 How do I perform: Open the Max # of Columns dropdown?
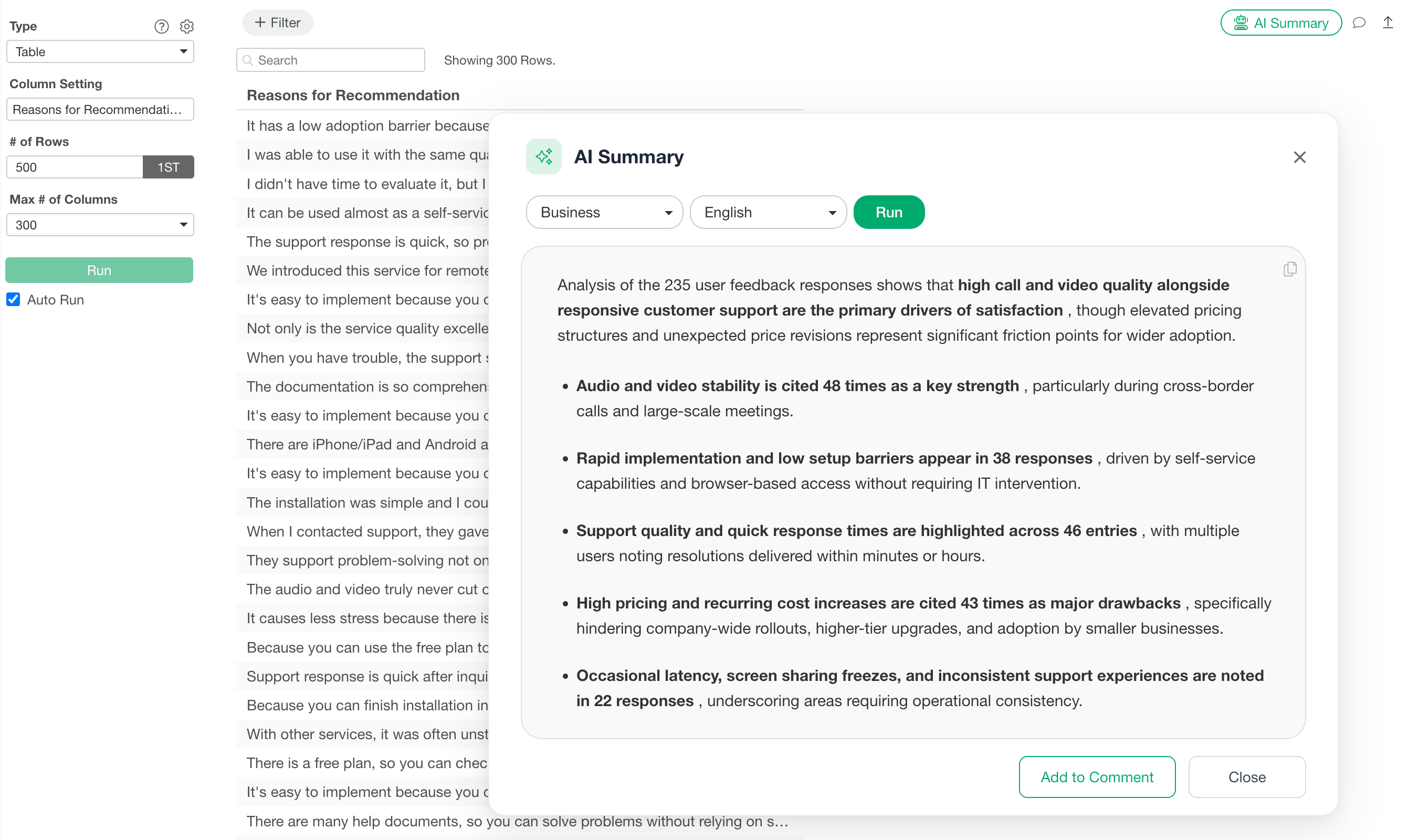point(100,225)
